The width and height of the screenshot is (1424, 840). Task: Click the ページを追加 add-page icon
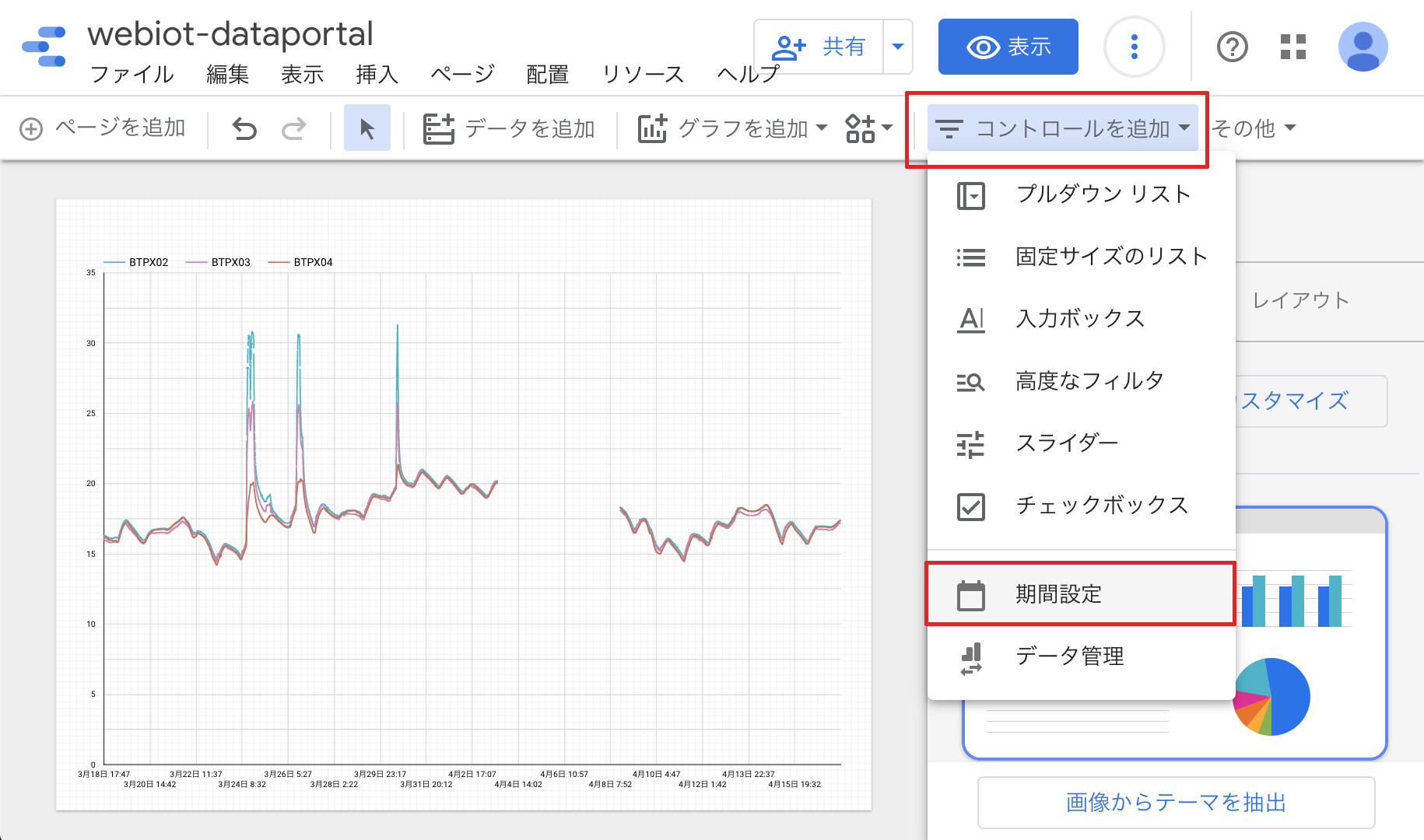[31, 128]
